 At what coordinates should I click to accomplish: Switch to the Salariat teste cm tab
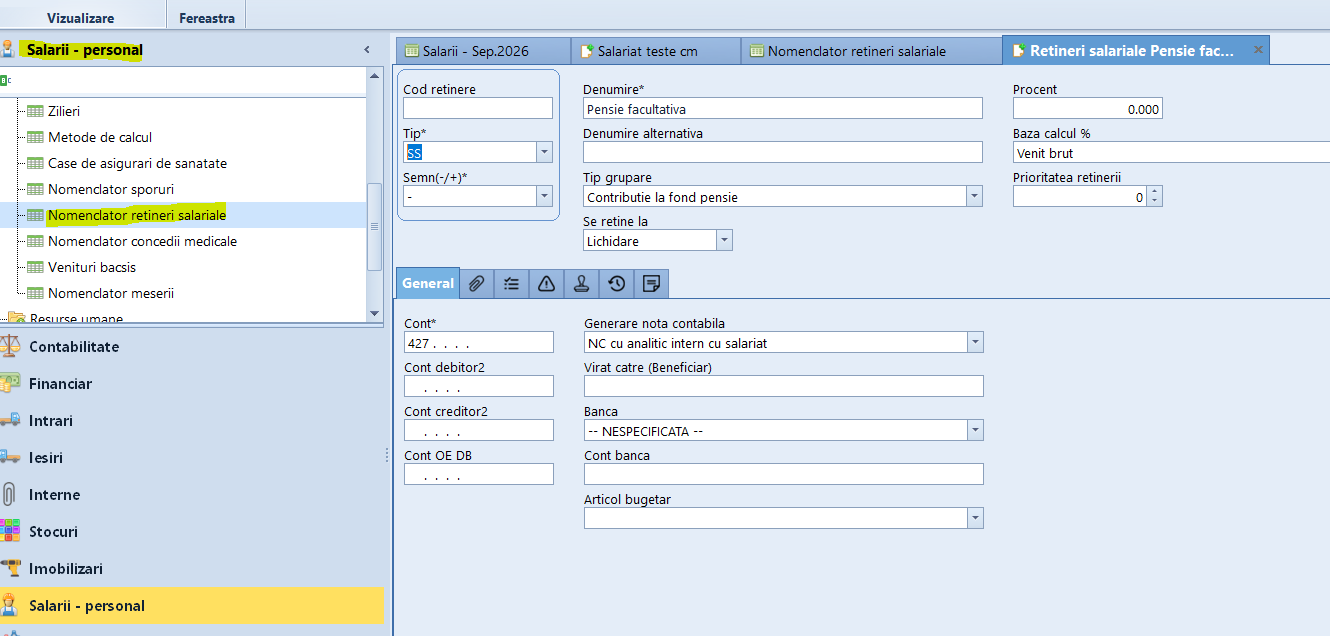point(655,51)
